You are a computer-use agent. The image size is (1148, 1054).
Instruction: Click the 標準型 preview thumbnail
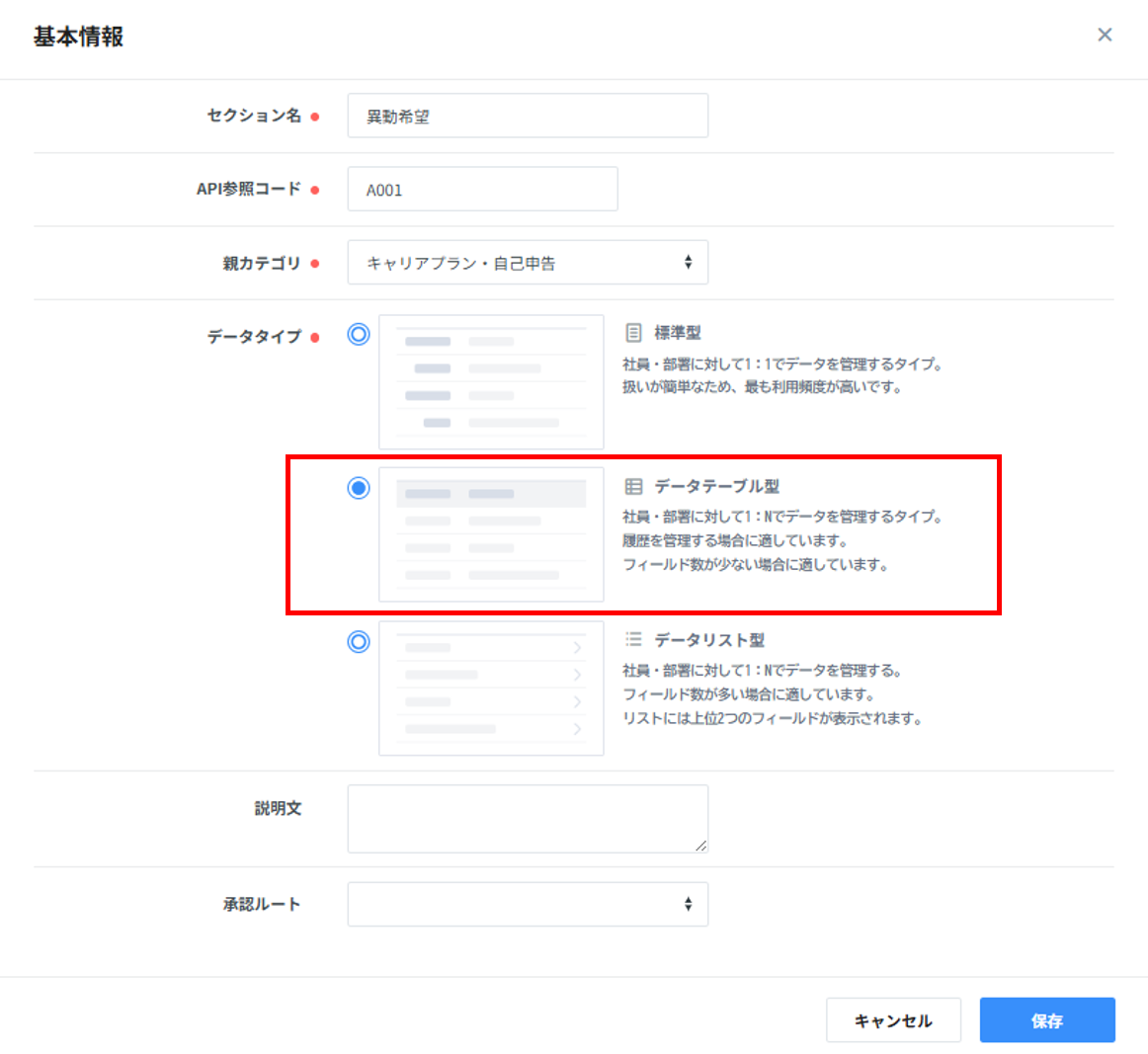491,382
